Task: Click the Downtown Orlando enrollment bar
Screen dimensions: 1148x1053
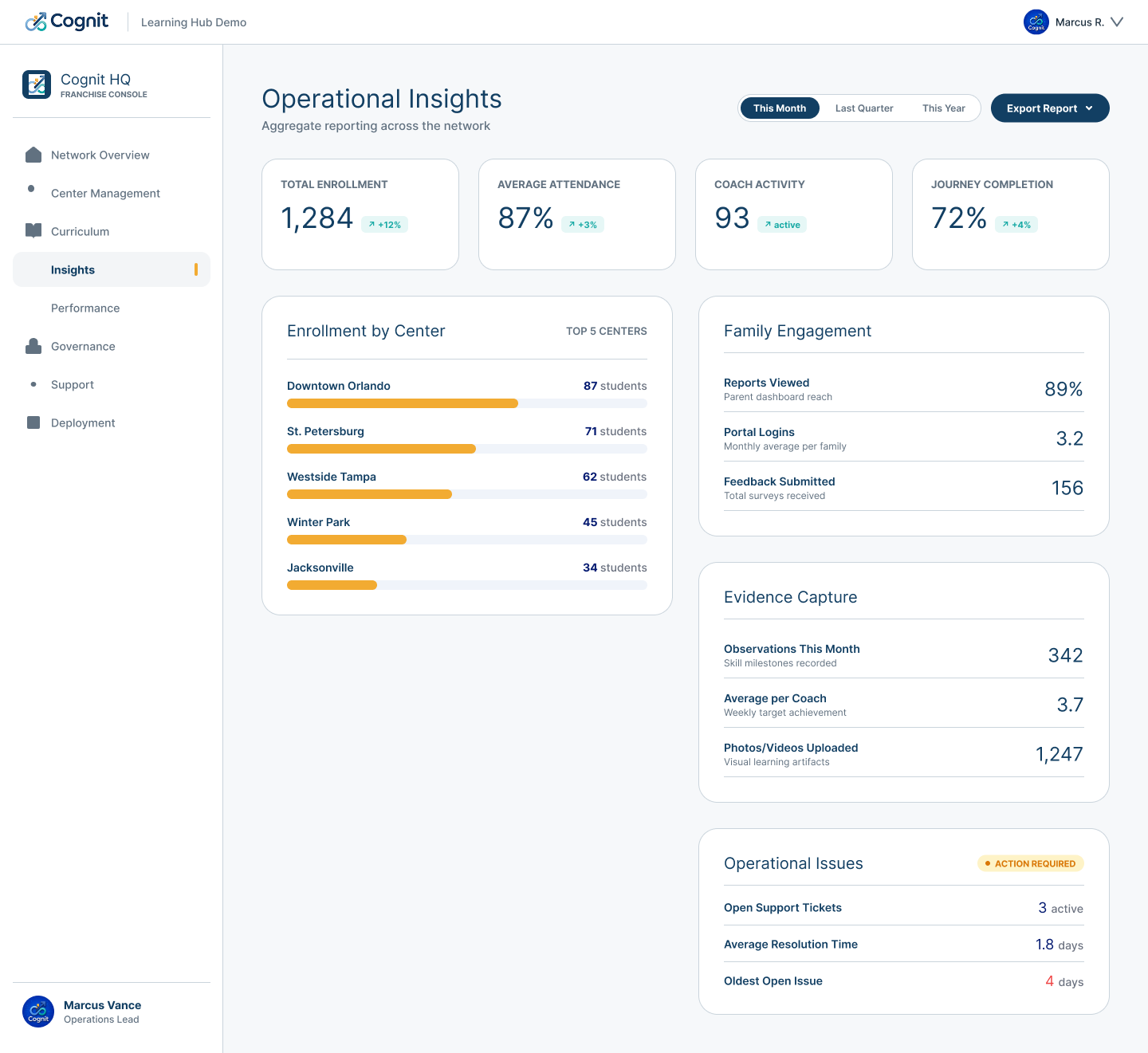Action: click(467, 403)
